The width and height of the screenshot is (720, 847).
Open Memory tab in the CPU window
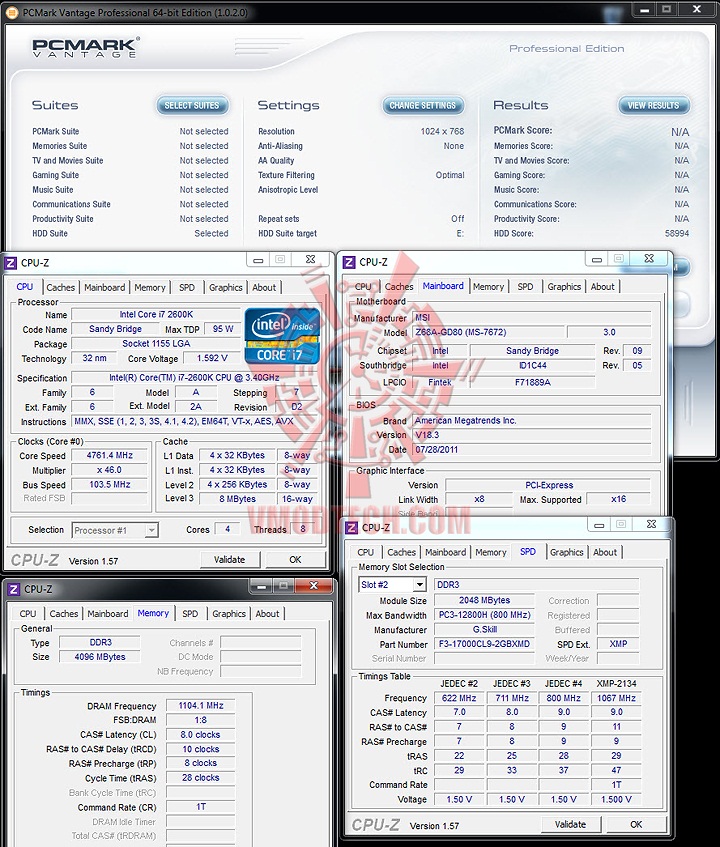150,287
